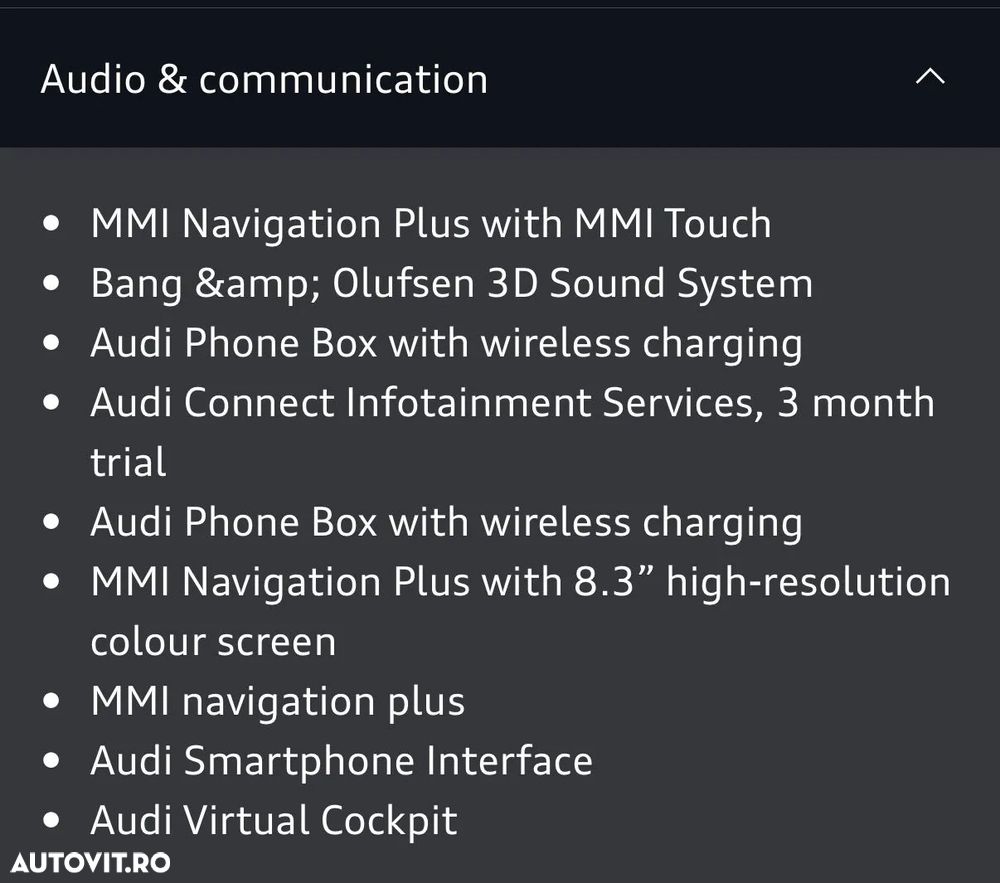Click Bang & Olufsen 3D Sound System text
1000x883 pixels.
coord(451,284)
